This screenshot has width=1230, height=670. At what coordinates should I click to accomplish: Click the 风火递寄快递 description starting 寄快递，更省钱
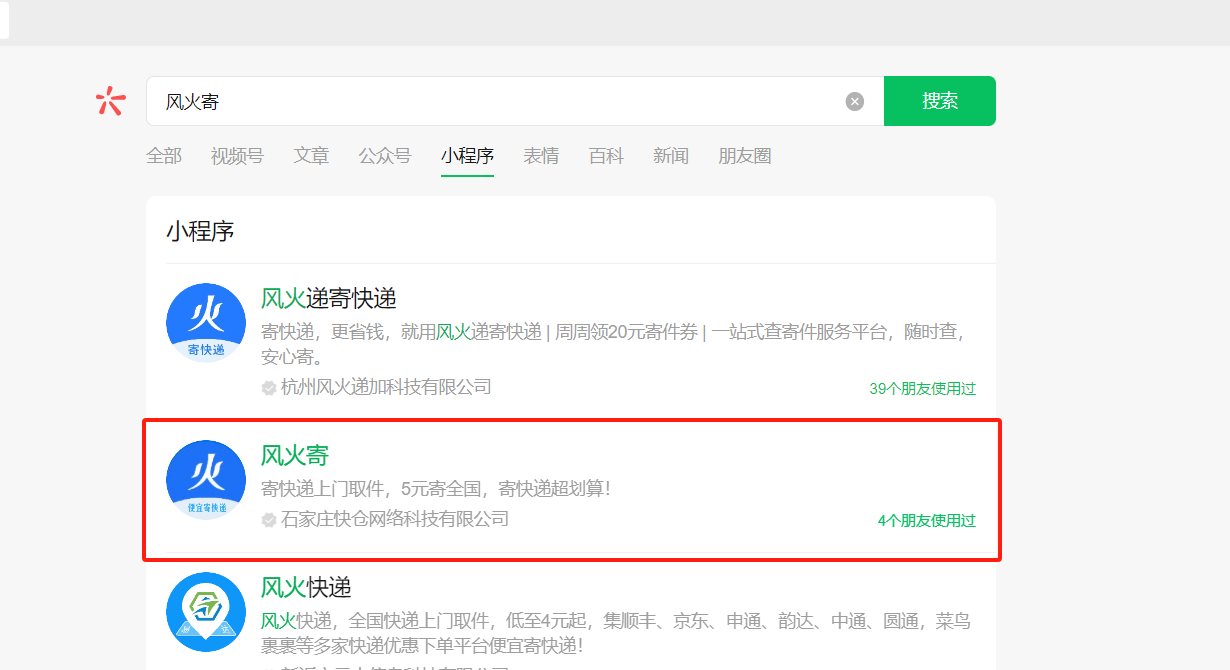point(614,344)
